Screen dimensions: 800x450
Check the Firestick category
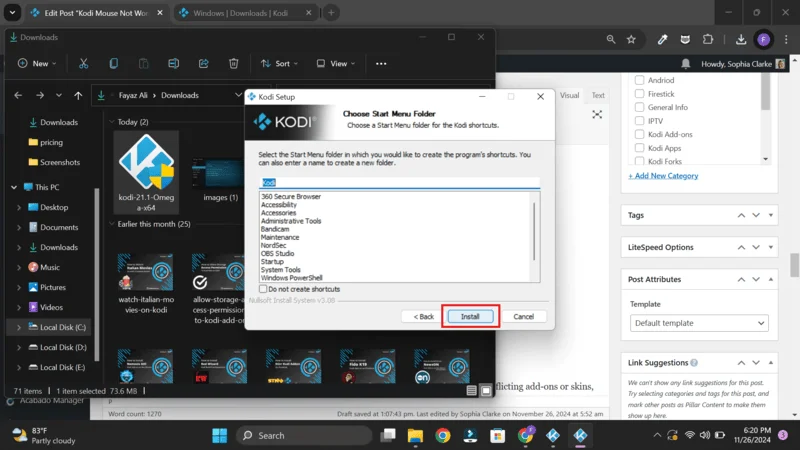tap(639, 94)
